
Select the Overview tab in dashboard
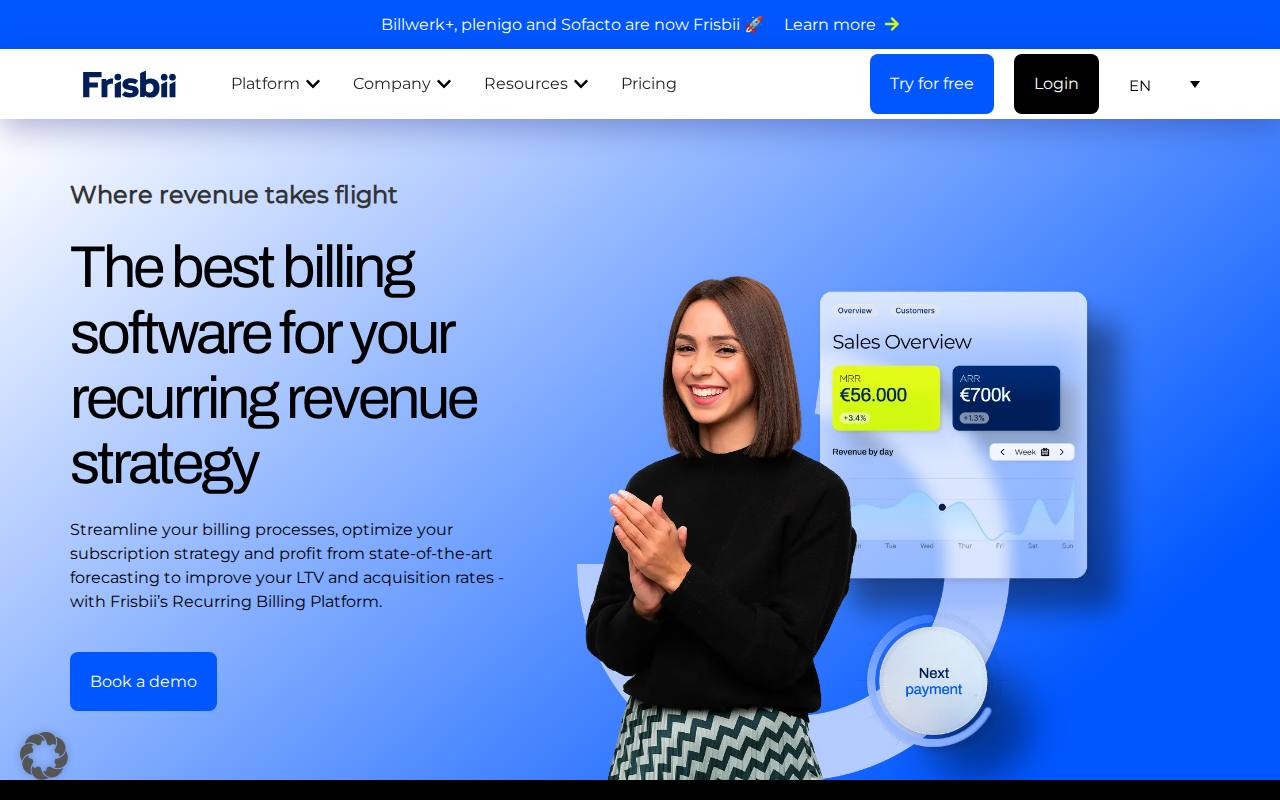[855, 311]
